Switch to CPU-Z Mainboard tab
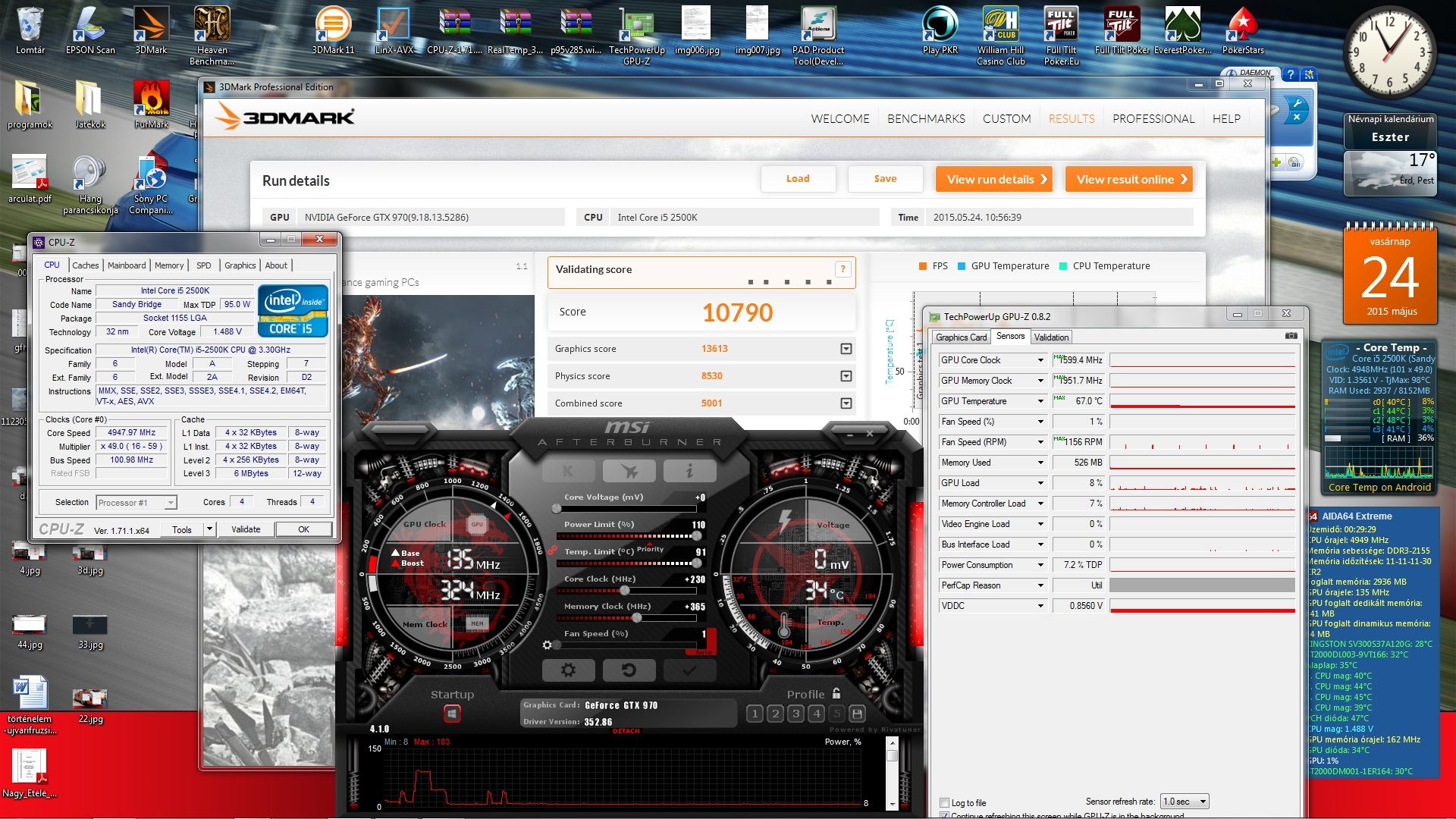Viewport: 1456px width, 819px height. tap(127, 265)
